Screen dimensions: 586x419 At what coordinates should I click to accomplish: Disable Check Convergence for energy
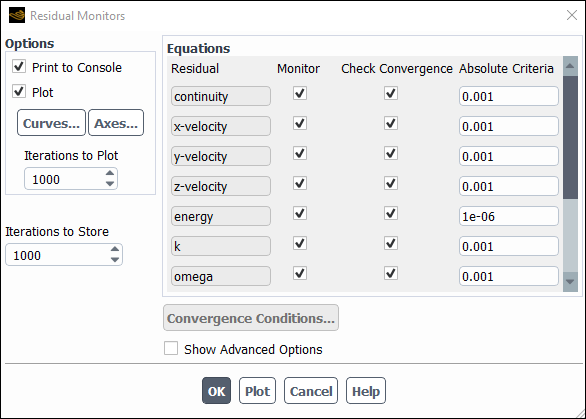(391, 213)
